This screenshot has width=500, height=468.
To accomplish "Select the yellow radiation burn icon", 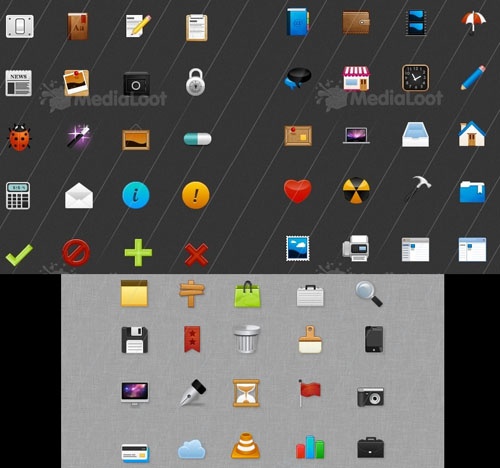I will click(356, 190).
